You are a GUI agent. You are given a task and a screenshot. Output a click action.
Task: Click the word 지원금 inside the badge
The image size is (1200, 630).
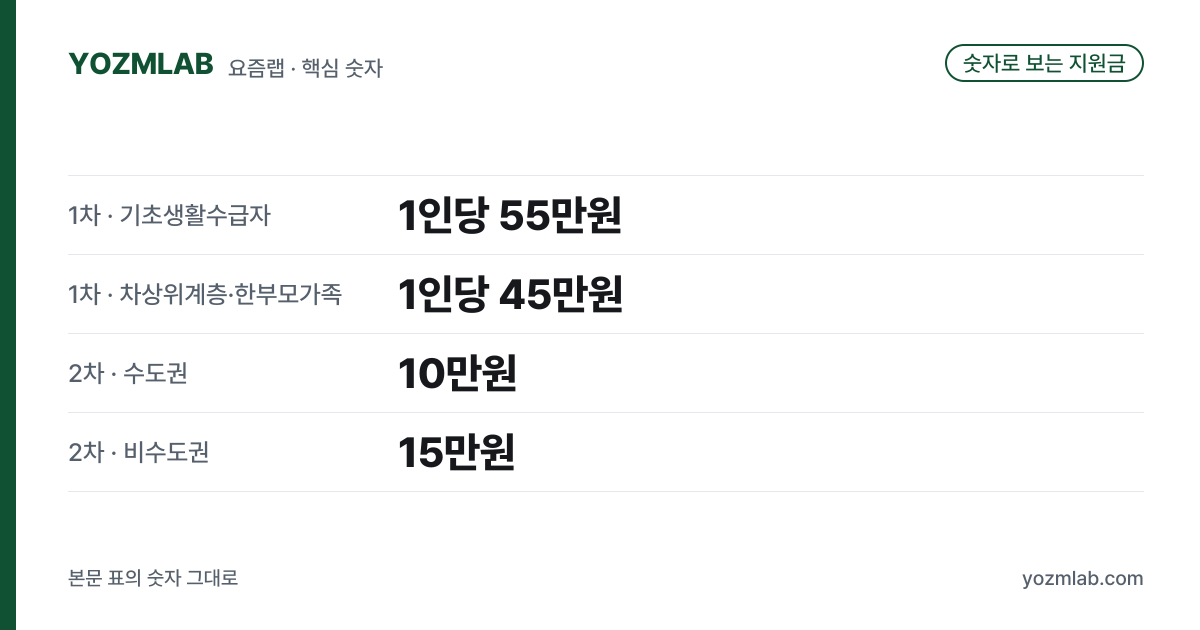pyautogui.click(x=1097, y=63)
